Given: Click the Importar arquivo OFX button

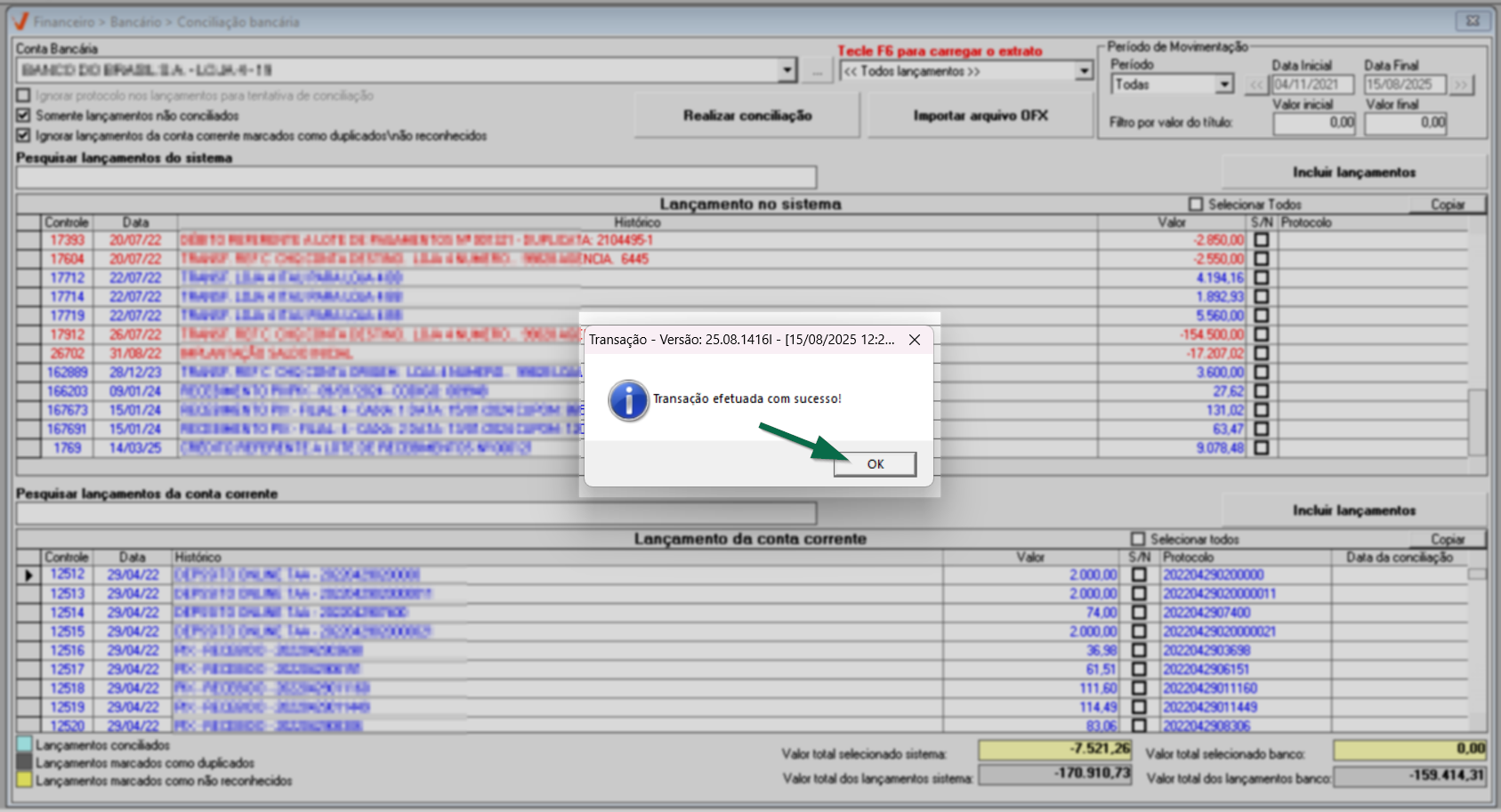Looking at the screenshot, I should tap(980, 116).
